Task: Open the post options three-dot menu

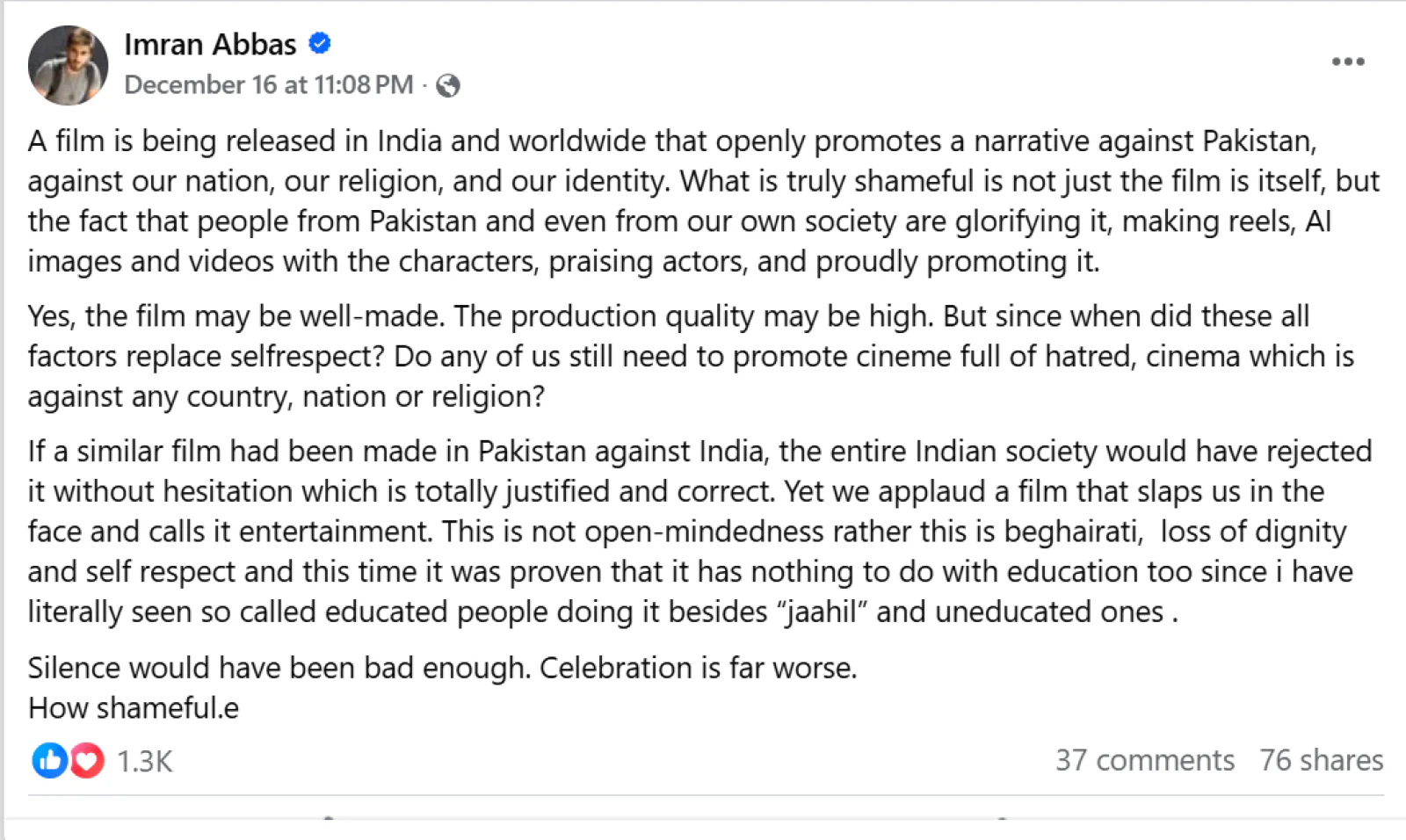Action: click(x=1347, y=62)
